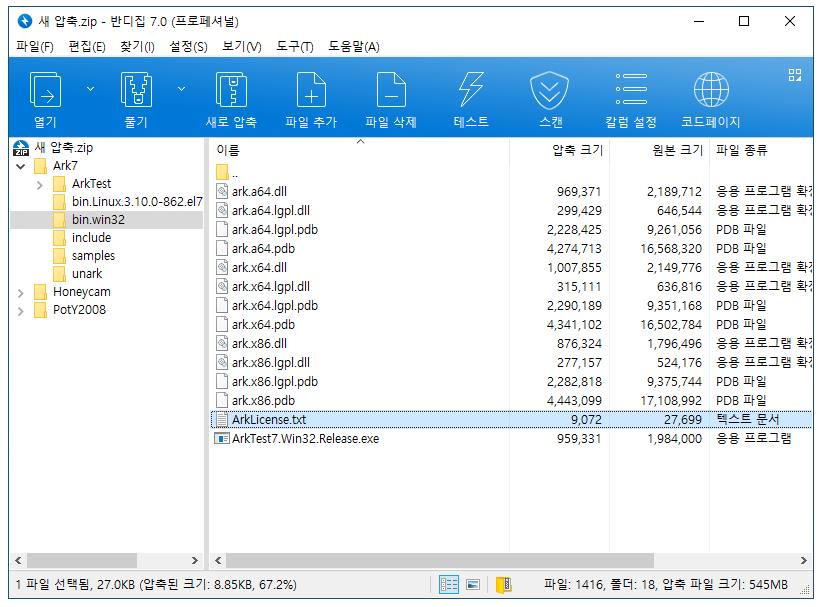This screenshot has height=607, width=820.
Task: Expand the Honeycam folder tree node
Action: coord(21,293)
